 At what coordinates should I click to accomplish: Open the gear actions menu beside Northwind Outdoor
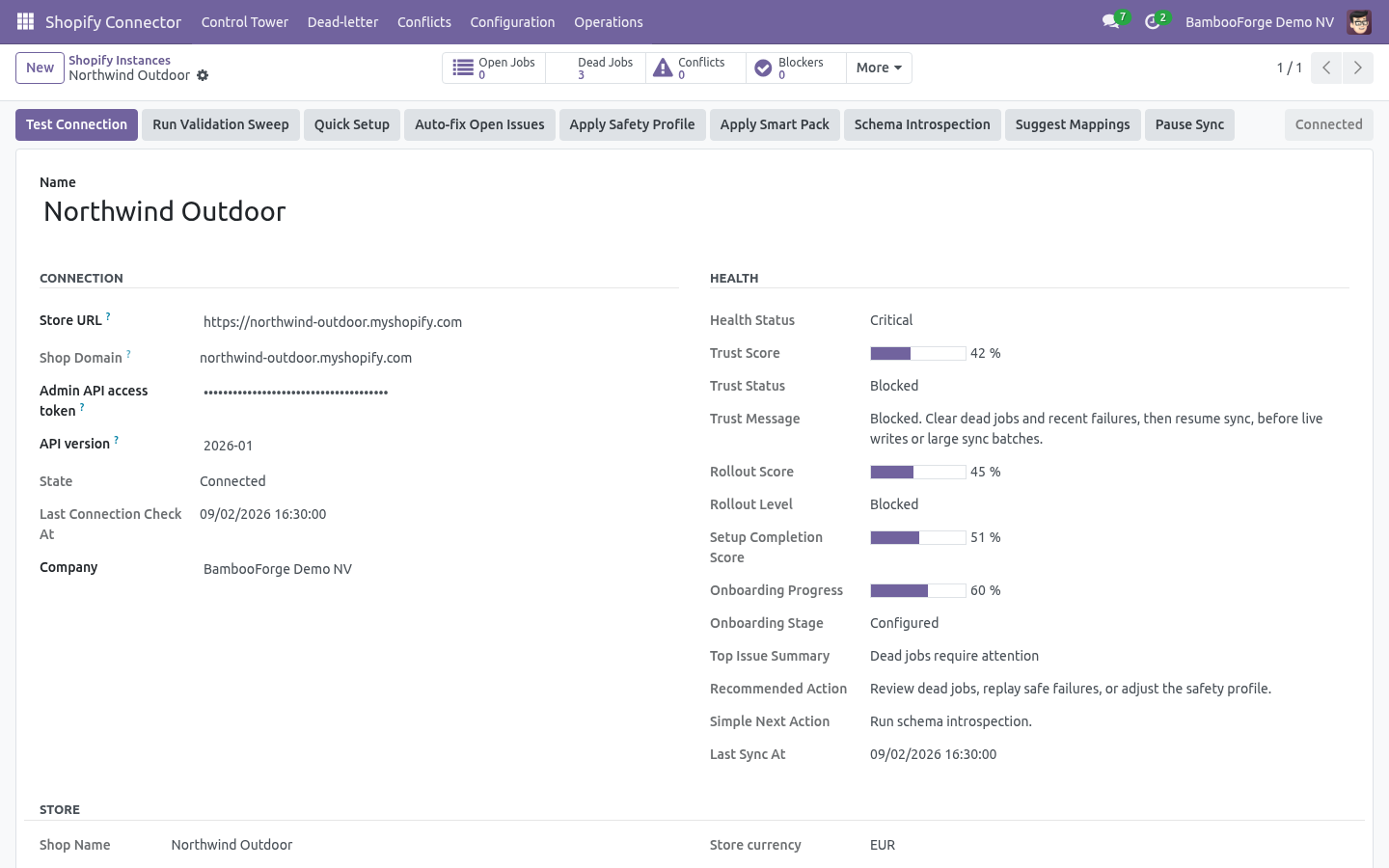[x=203, y=75]
